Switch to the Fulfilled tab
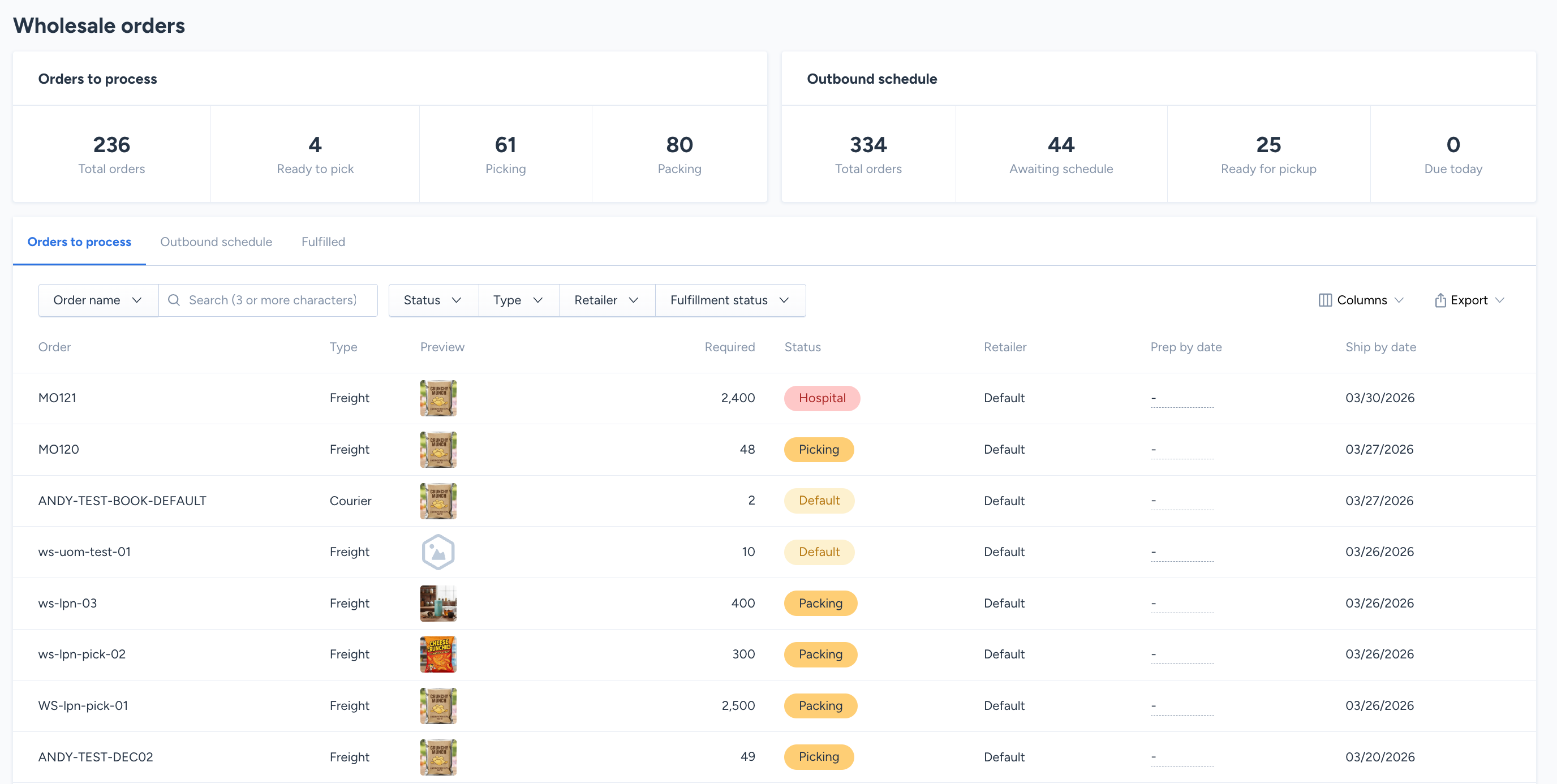1557x784 pixels. click(x=322, y=242)
